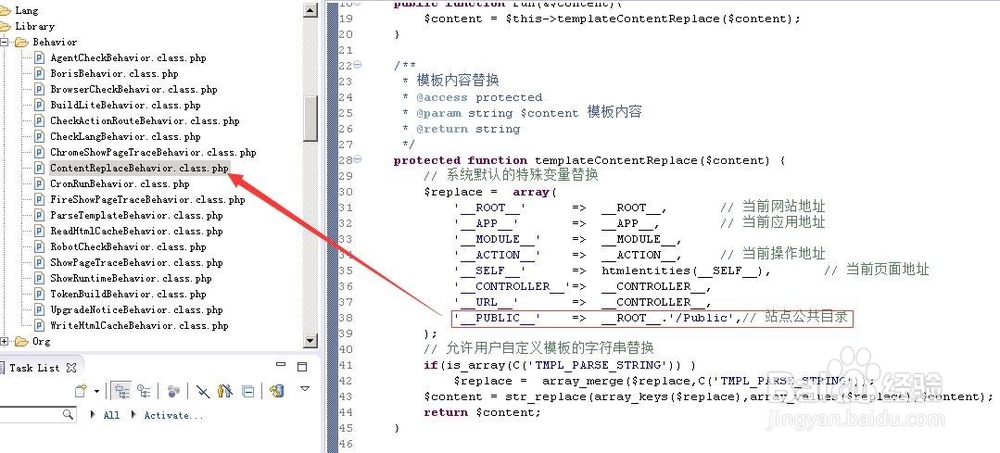This screenshot has width=1000, height=453.
Task: Open WriteHtmlCacheBehavior.class.php
Action: (x=139, y=325)
